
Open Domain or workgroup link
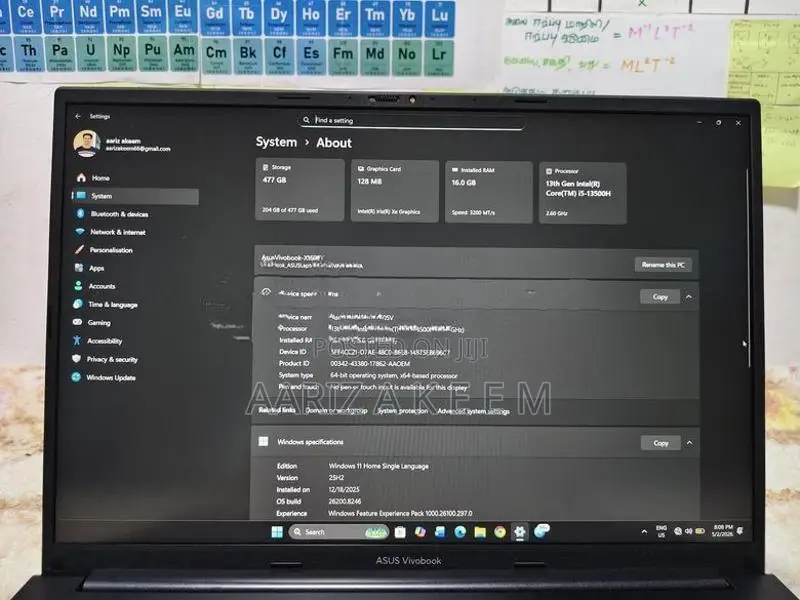pos(336,410)
